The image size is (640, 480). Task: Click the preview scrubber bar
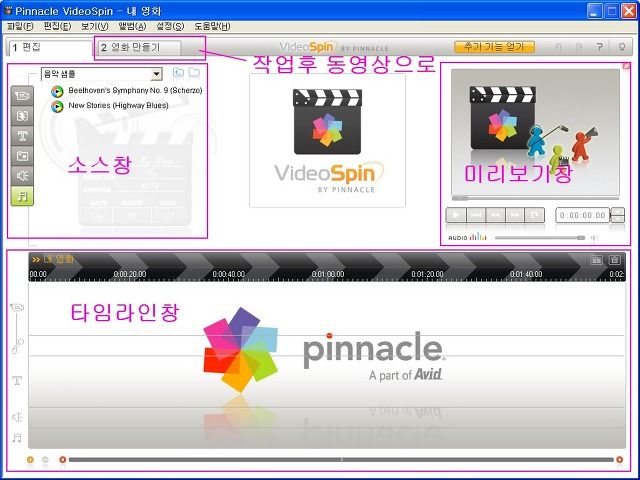(x=536, y=198)
